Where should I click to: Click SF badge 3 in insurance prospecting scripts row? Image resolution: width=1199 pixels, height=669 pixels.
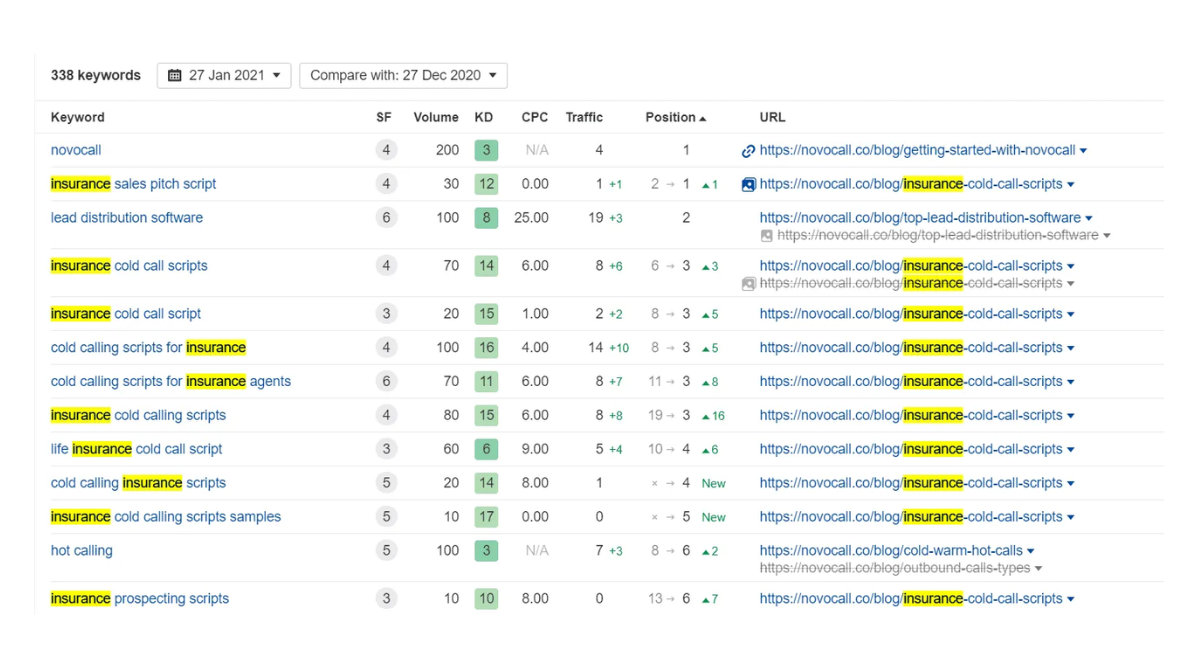click(386, 598)
